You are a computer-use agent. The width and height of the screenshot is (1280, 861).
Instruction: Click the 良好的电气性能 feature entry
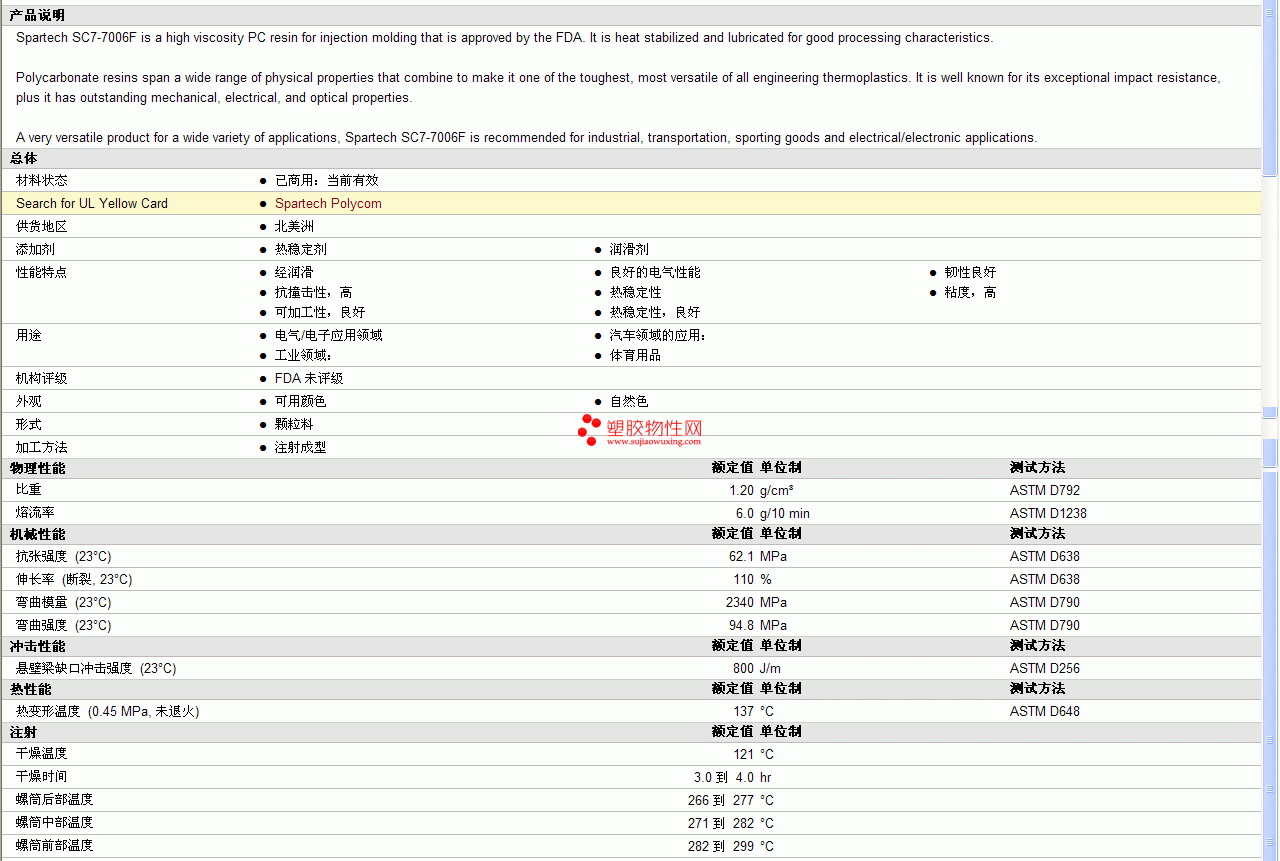pos(655,272)
